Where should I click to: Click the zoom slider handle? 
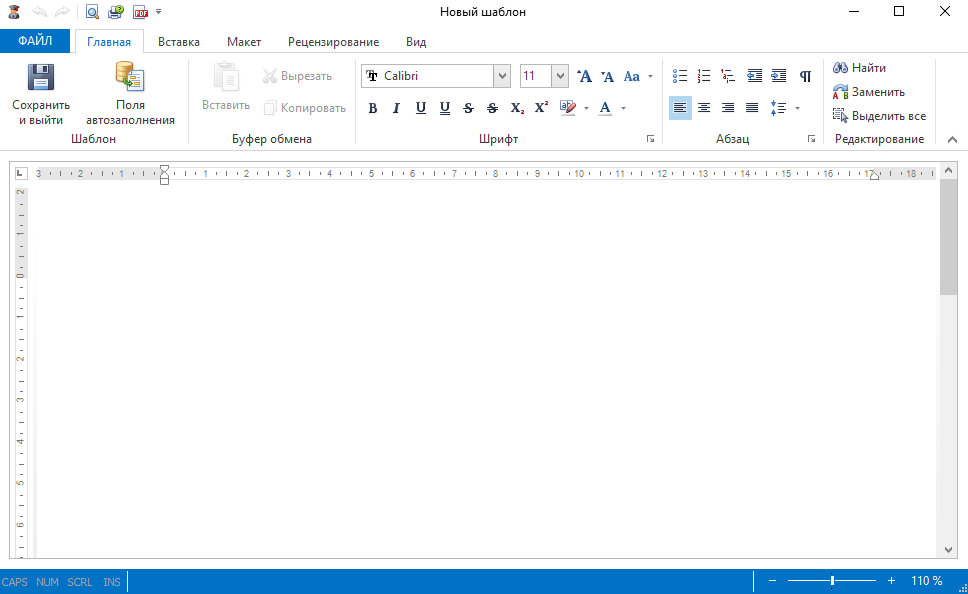(832, 580)
